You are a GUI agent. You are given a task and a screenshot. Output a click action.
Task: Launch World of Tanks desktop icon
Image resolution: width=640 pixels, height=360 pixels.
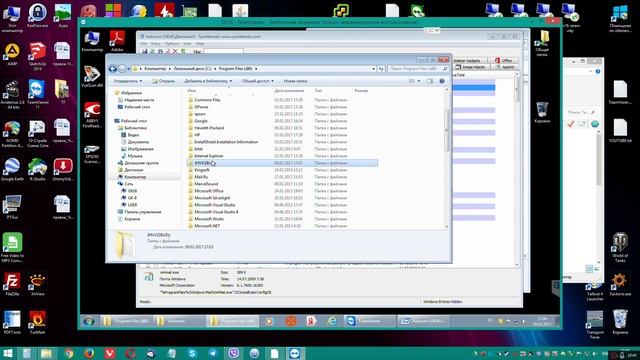(x=620, y=247)
